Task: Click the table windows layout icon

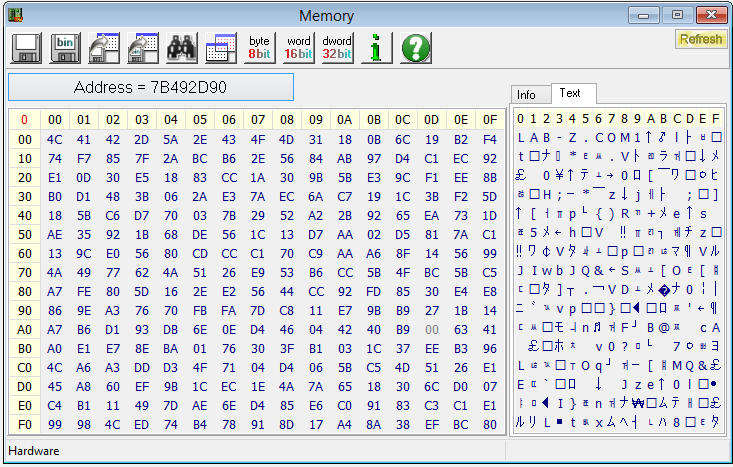Action: click(x=221, y=48)
